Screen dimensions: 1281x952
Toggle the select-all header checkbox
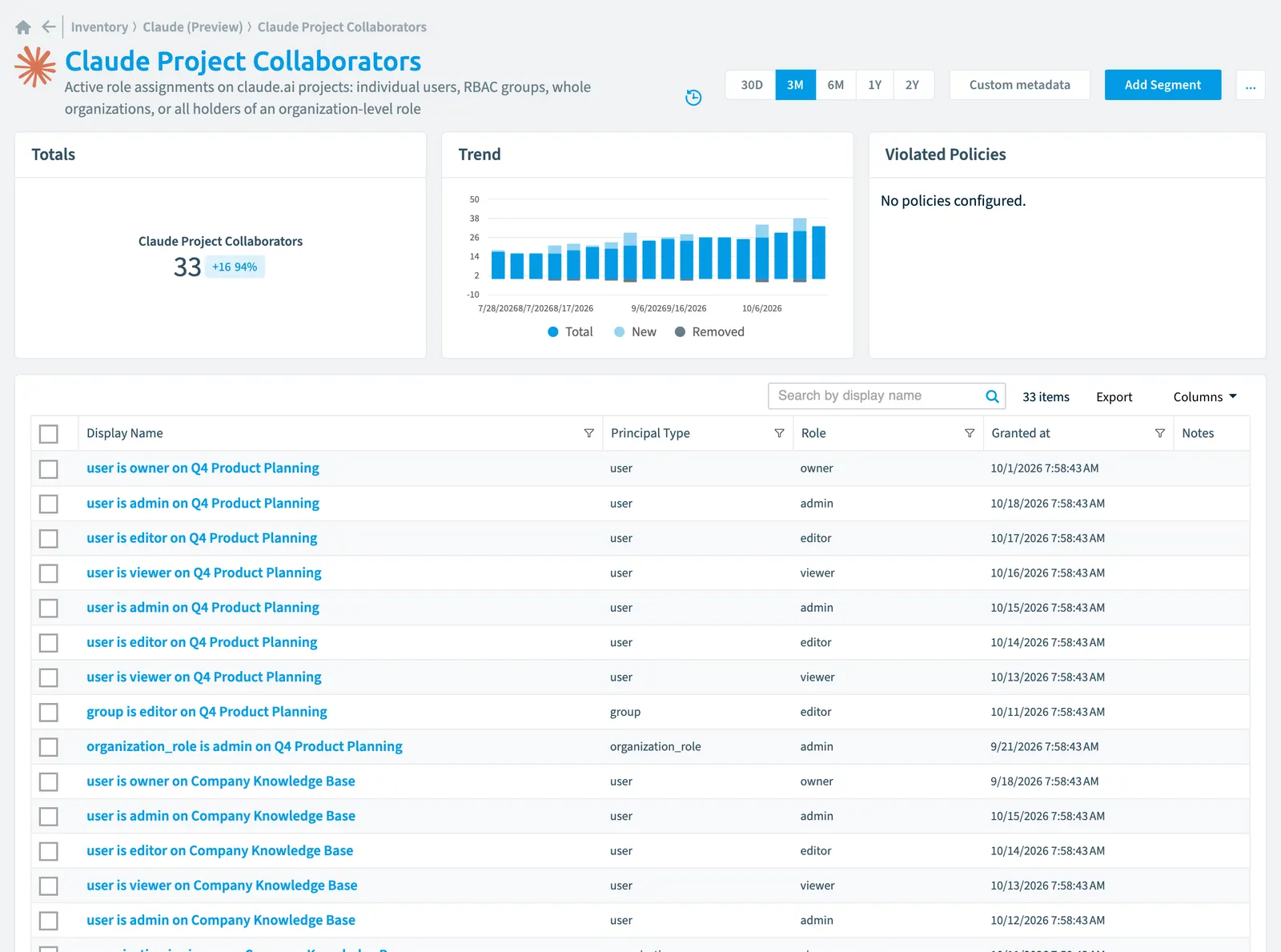click(x=49, y=434)
